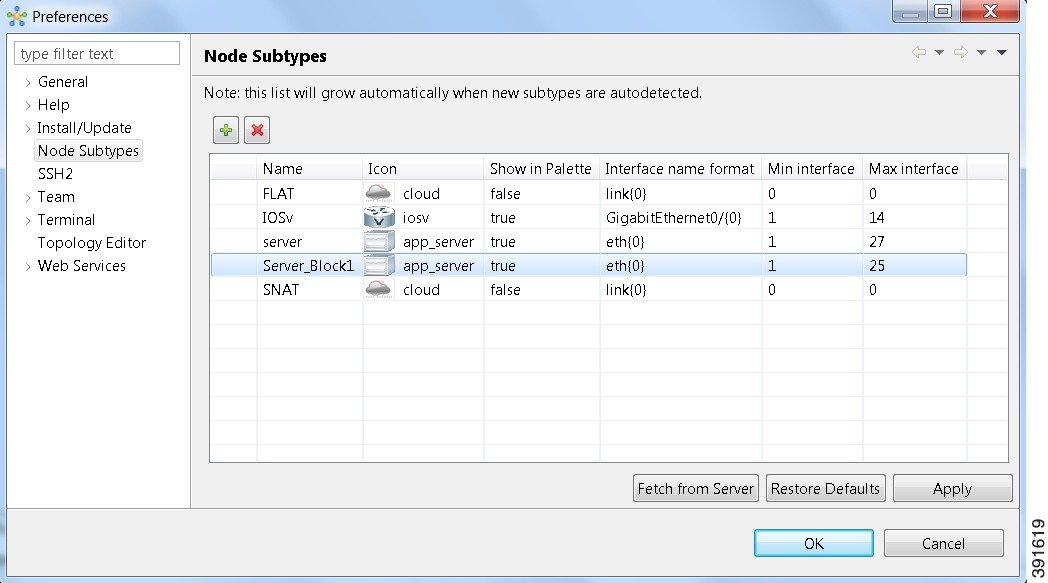Open the view menu dropdown at the top right
The height and width of the screenshot is (583, 1048).
[x=1004, y=51]
